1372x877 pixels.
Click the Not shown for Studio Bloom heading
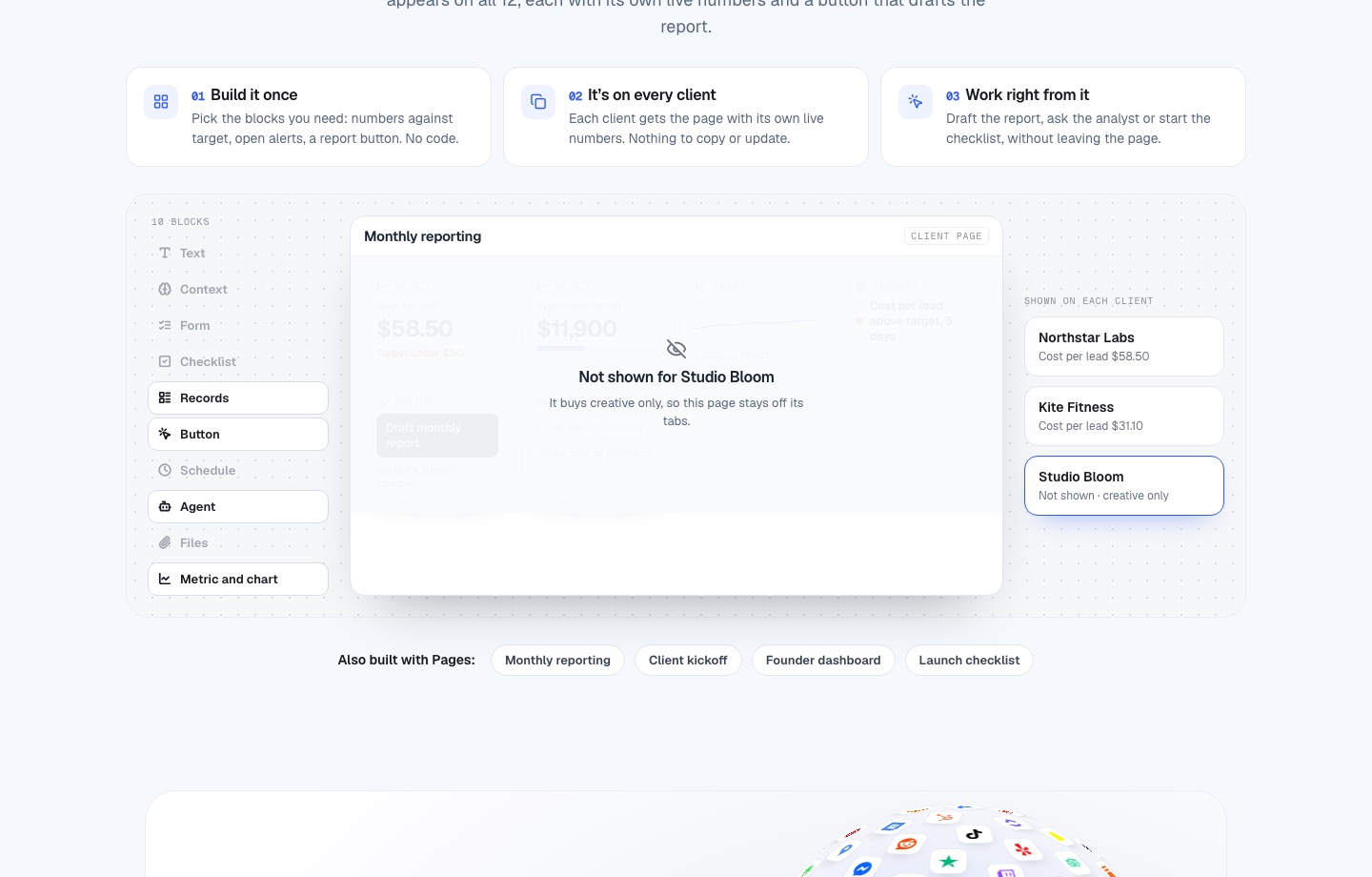pyautogui.click(x=676, y=377)
